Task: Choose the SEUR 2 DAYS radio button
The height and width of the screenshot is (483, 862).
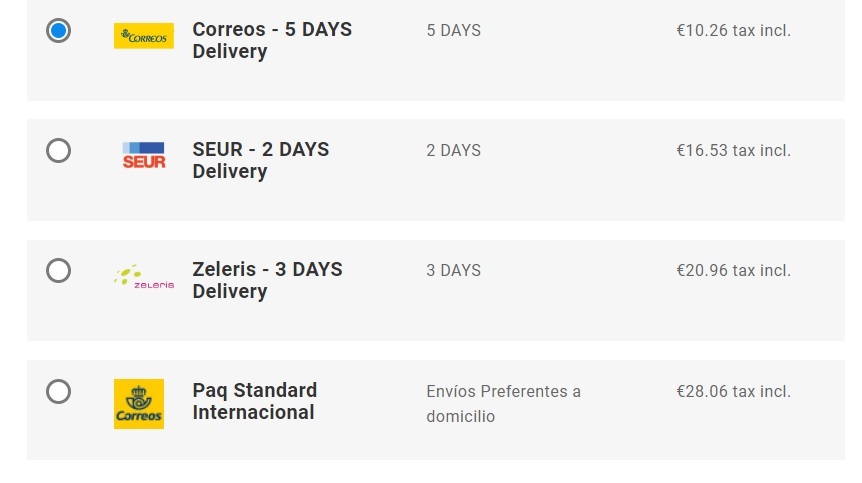Action: [x=58, y=151]
